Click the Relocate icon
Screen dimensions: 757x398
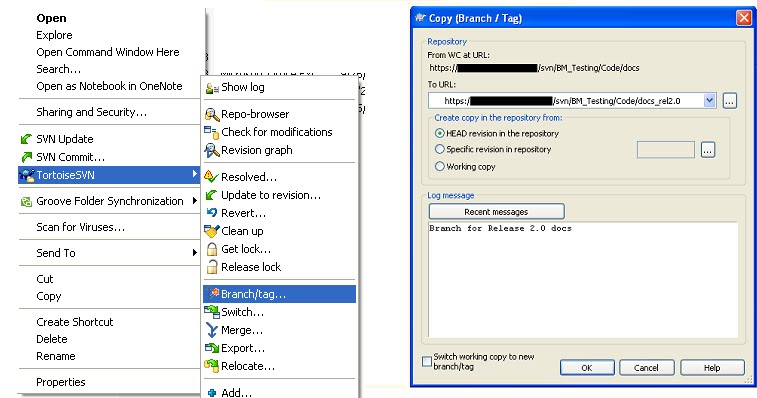click(x=211, y=366)
